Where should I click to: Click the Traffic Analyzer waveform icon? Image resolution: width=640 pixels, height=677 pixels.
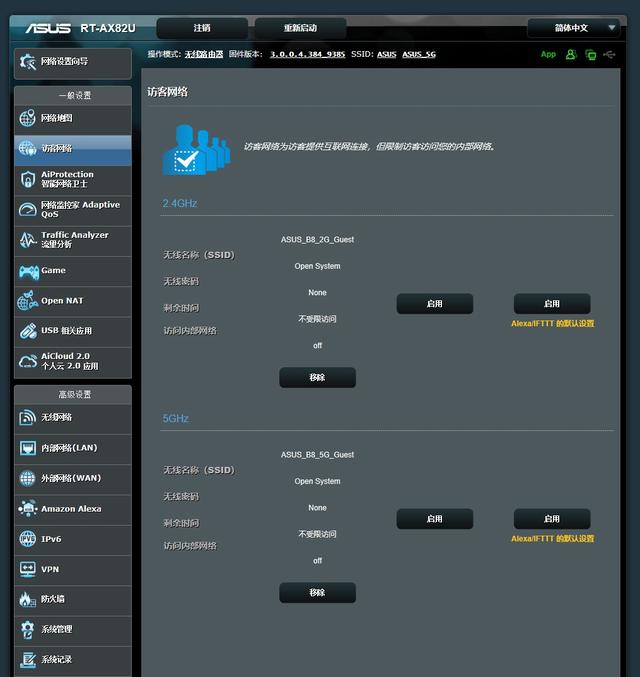click(x=28, y=240)
